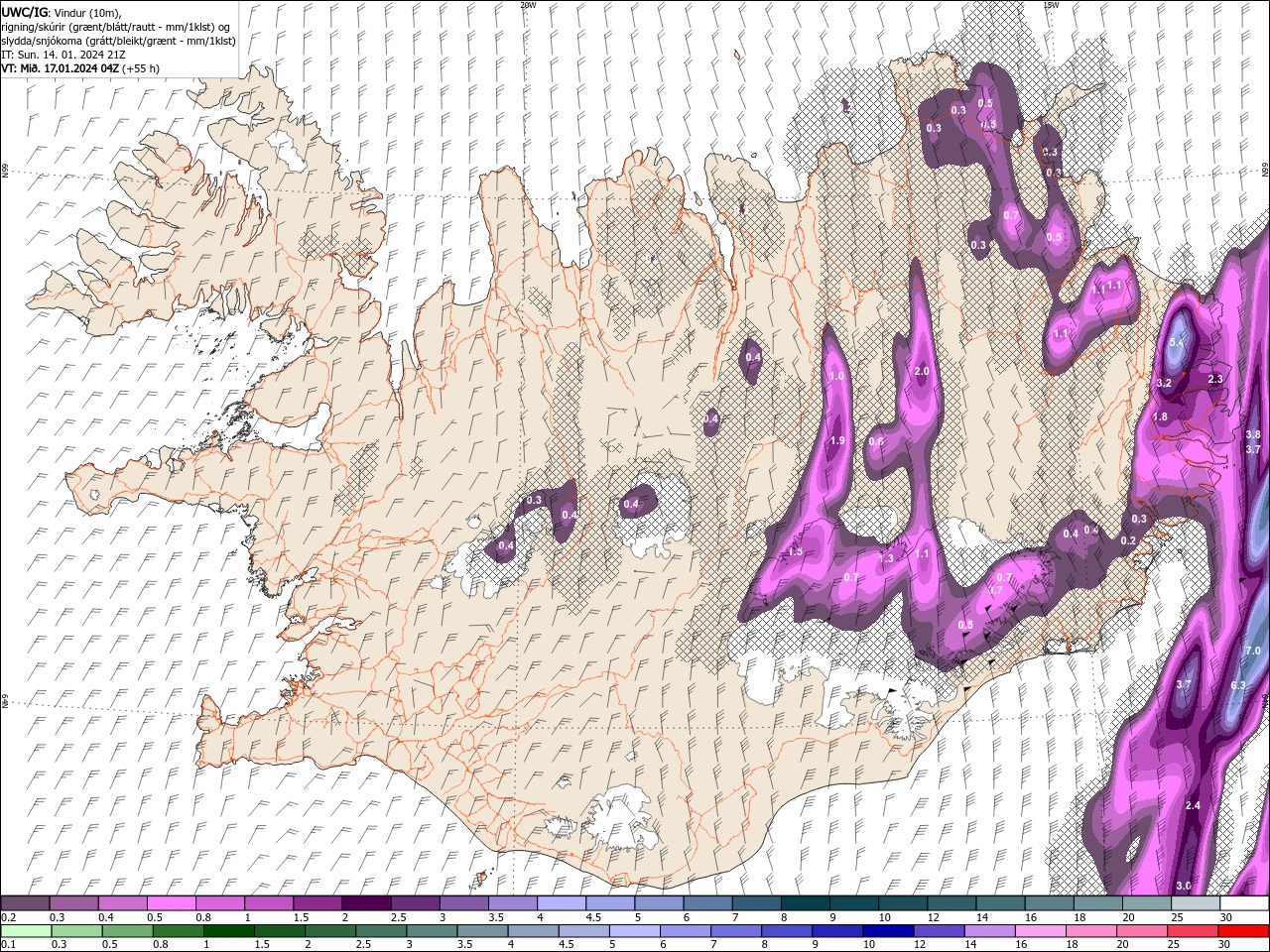Click the 1.8 value on the map
This screenshot has width=1270, height=952.
pos(1161,417)
